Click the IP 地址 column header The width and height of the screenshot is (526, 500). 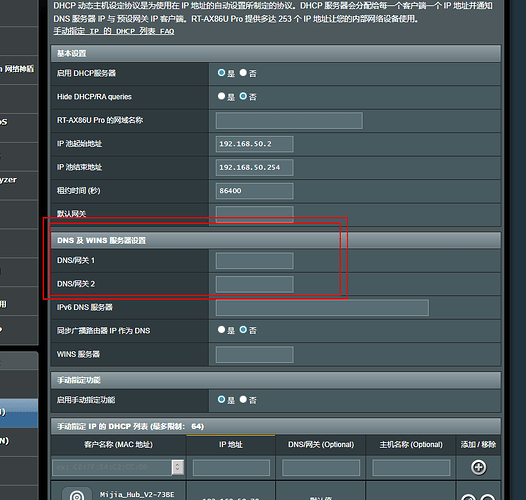click(x=231, y=445)
